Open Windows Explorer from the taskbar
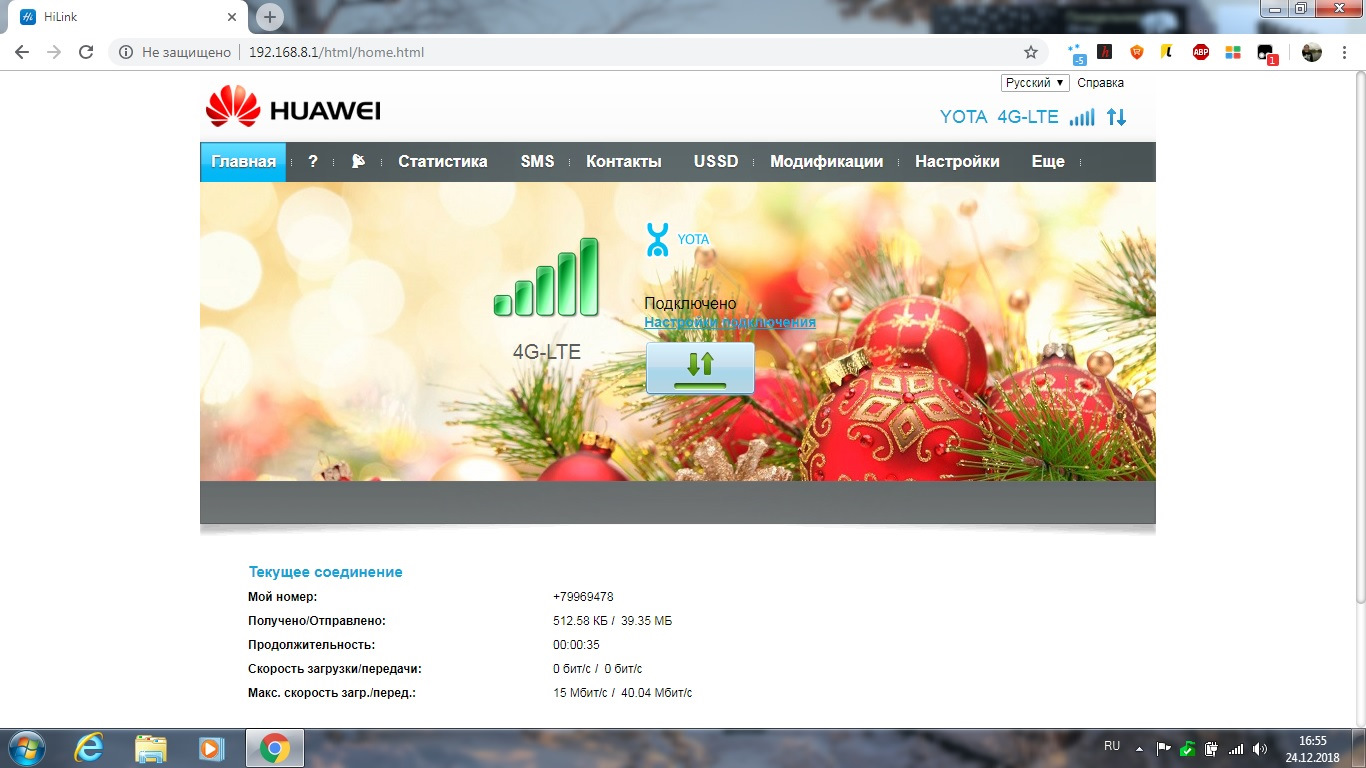This screenshot has height=768, width=1366. click(151, 748)
